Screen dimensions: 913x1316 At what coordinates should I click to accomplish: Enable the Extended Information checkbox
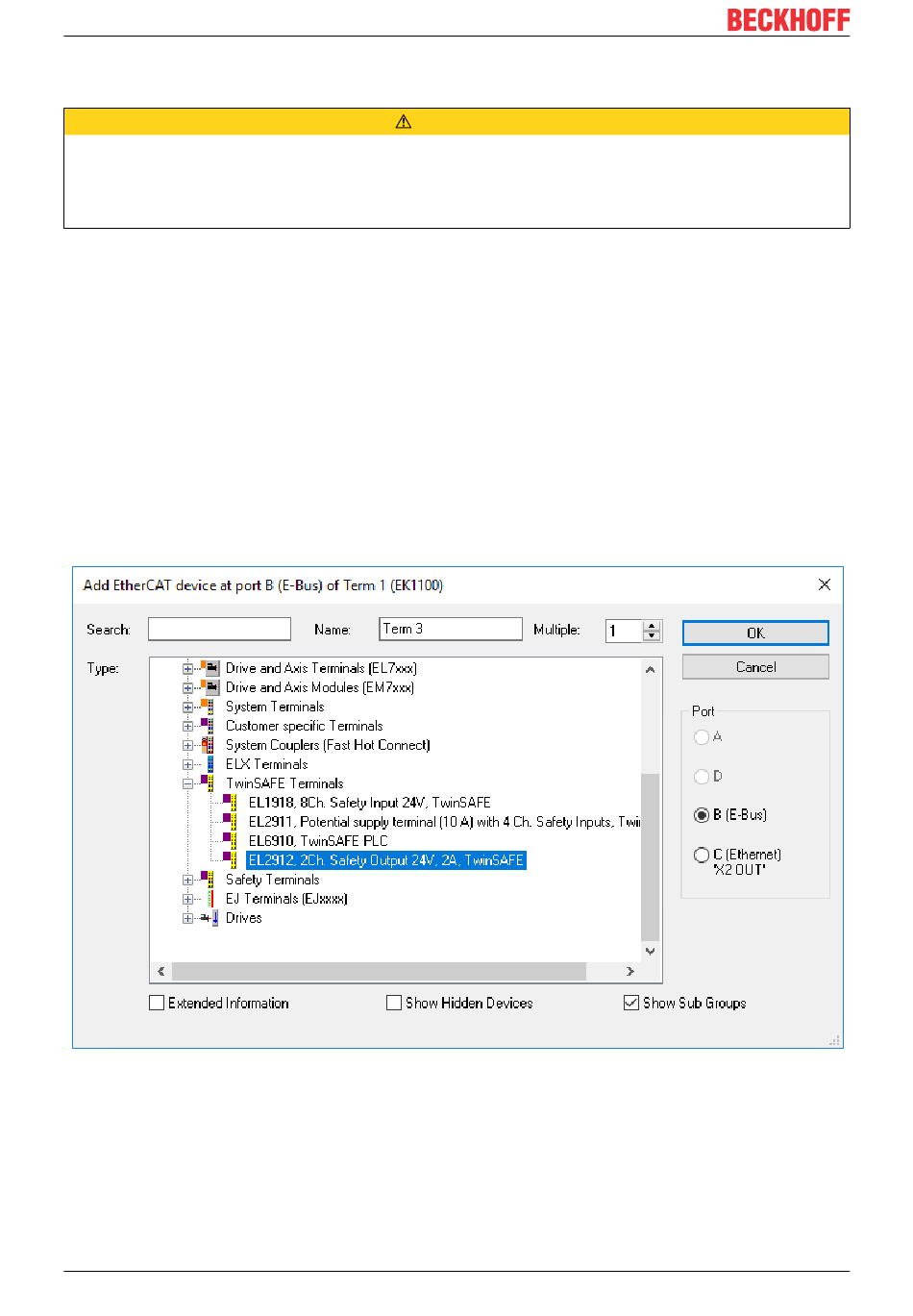157,1003
